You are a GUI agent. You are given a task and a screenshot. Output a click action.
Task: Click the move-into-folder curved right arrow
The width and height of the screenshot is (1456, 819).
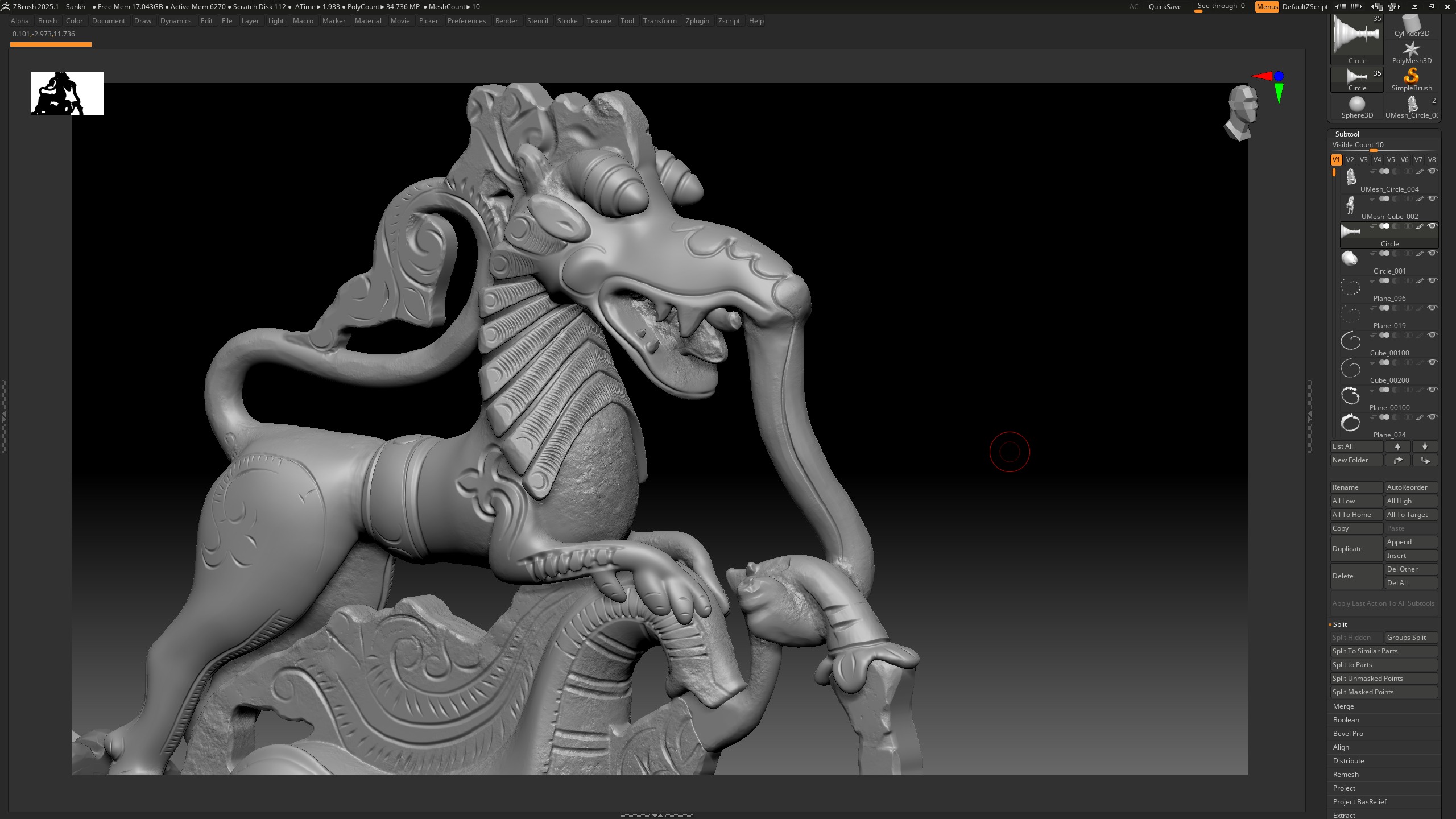coord(1397,460)
